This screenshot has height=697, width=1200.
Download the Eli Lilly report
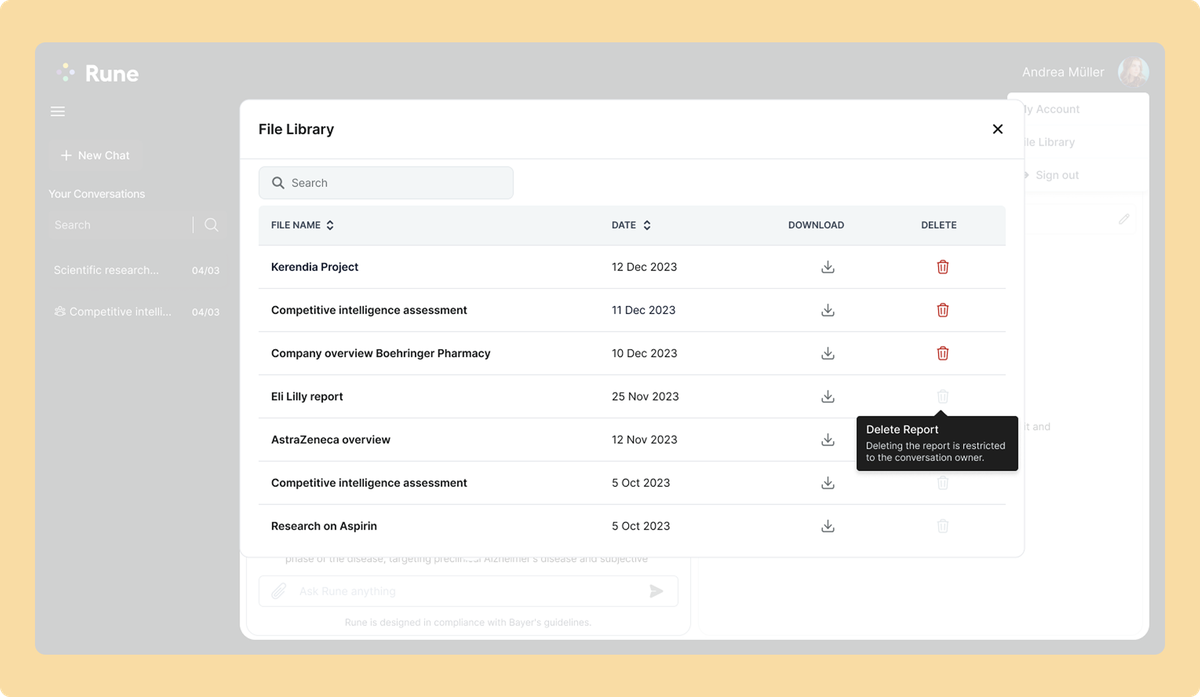click(x=828, y=396)
